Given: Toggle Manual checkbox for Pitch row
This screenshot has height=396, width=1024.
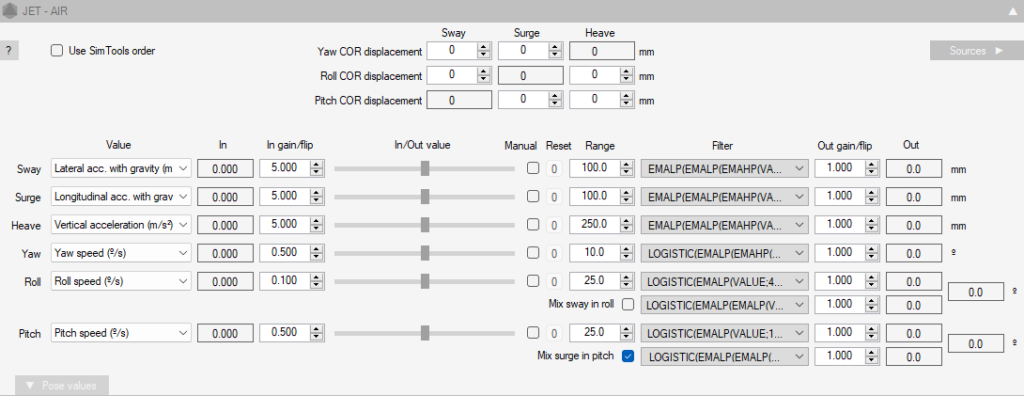Looking at the screenshot, I should pos(533,332).
